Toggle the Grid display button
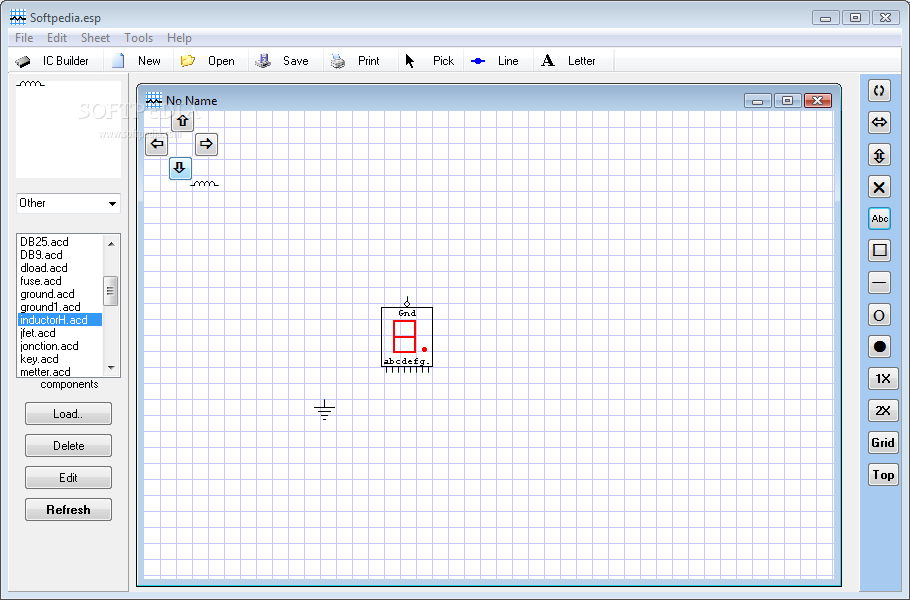This screenshot has width=910, height=600. click(883, 443)
